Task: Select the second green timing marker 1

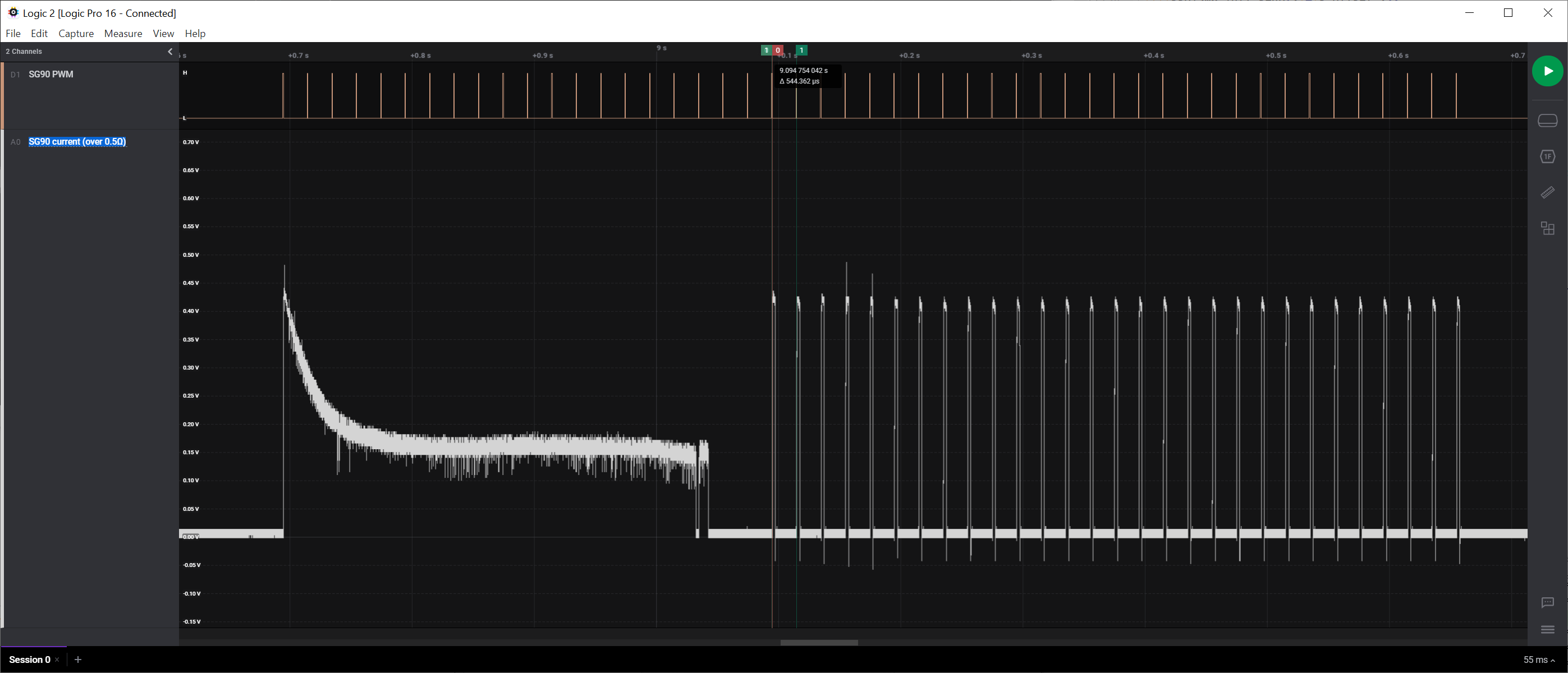Action: click(x=801, y=50)
